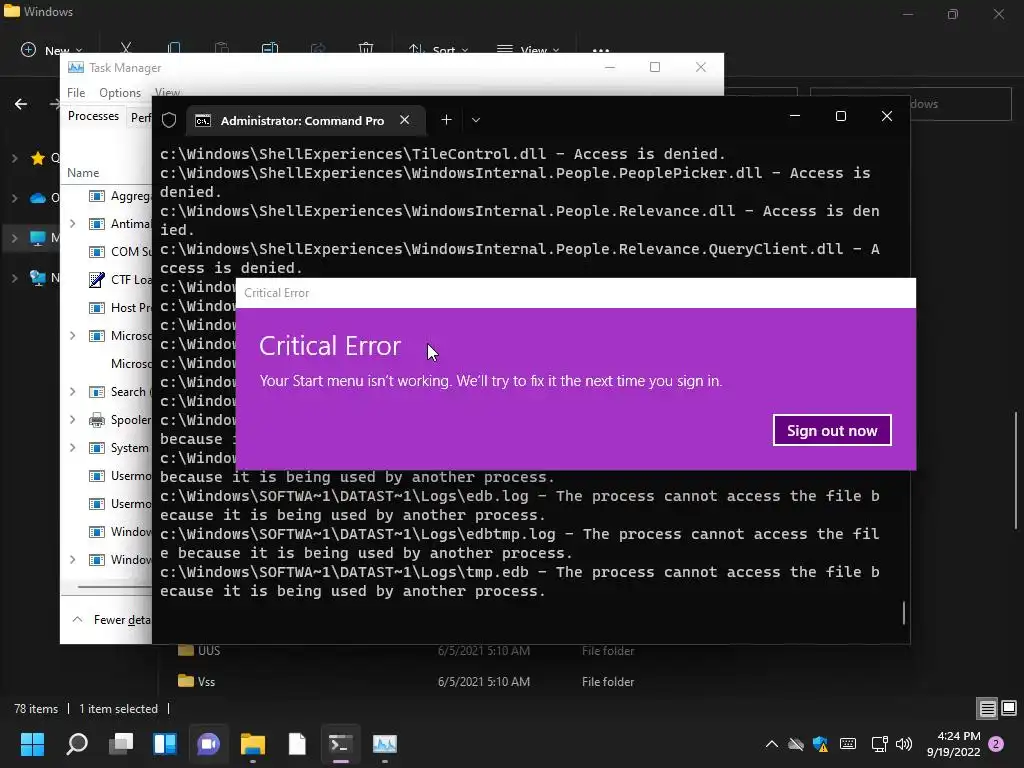Screen dimensions: 1024x768
Task: Select the Spooler printer icon
Action: tap(97, 420)
